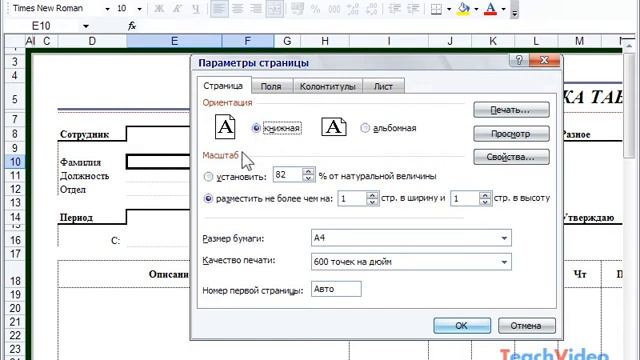
Task: Increase indent toolbar icon
Action: click(413, 9)
